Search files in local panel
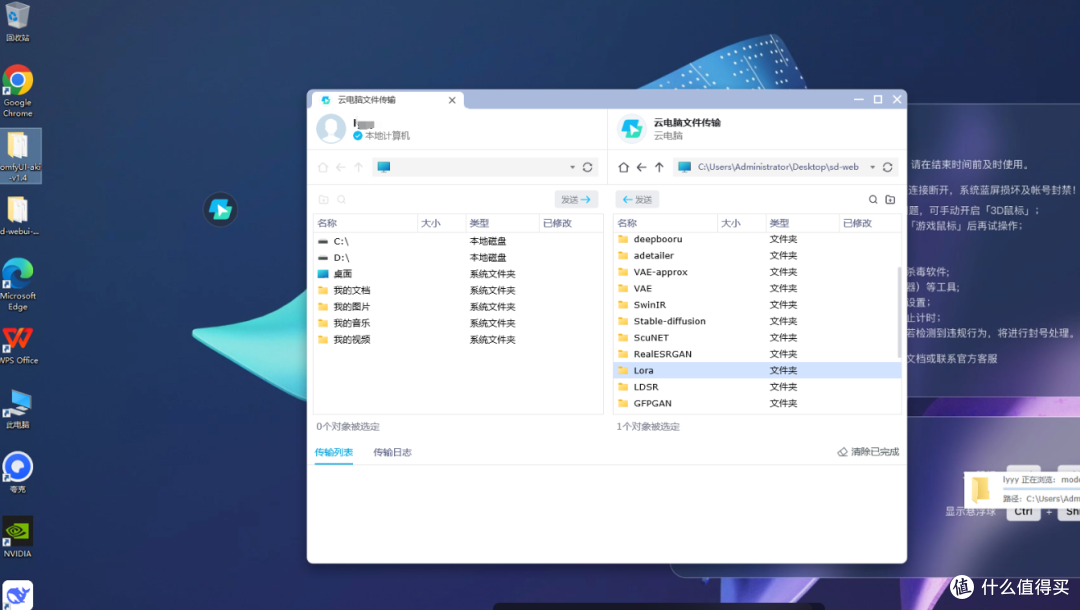 click(342, 200)
